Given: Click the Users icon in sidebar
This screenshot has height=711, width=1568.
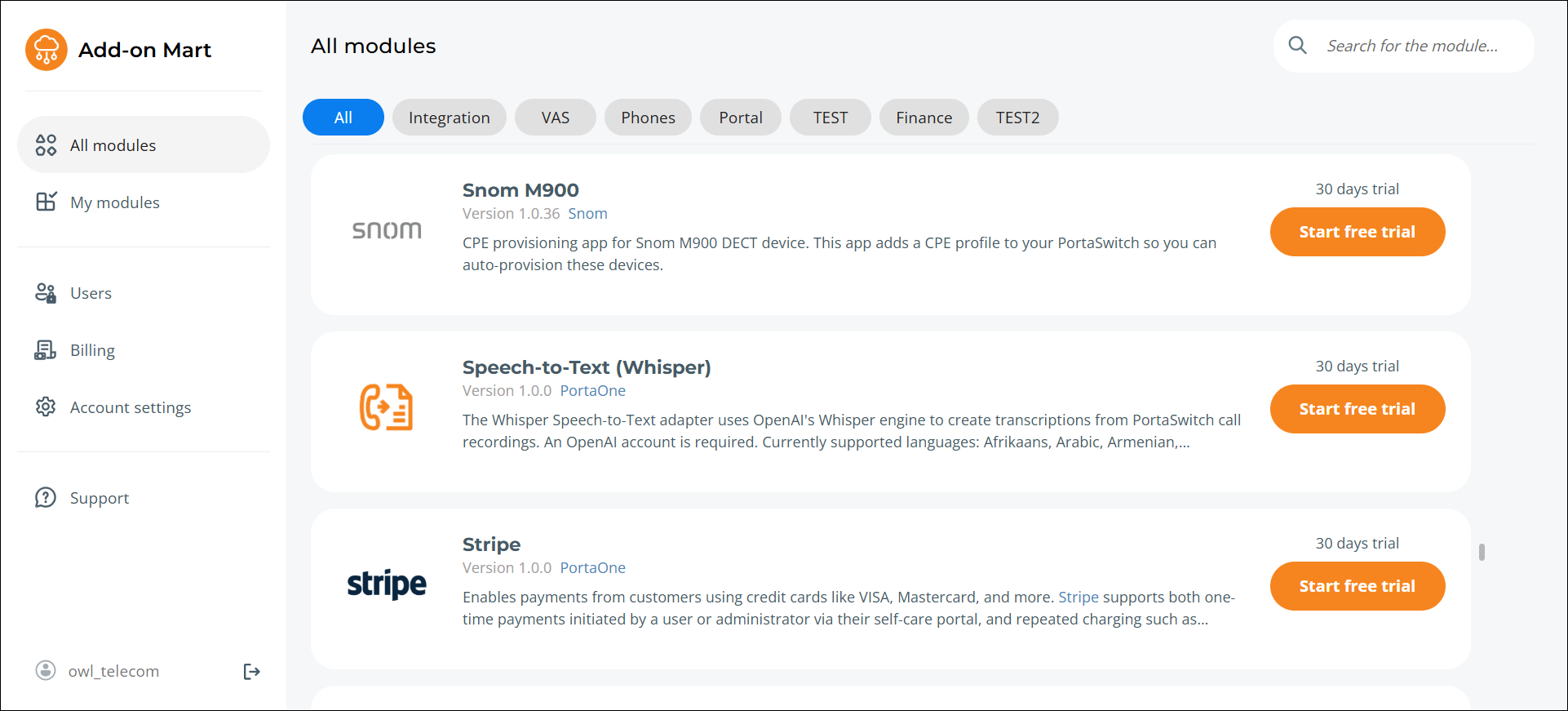Looking at the screenshot, I should tap(46, 293).
